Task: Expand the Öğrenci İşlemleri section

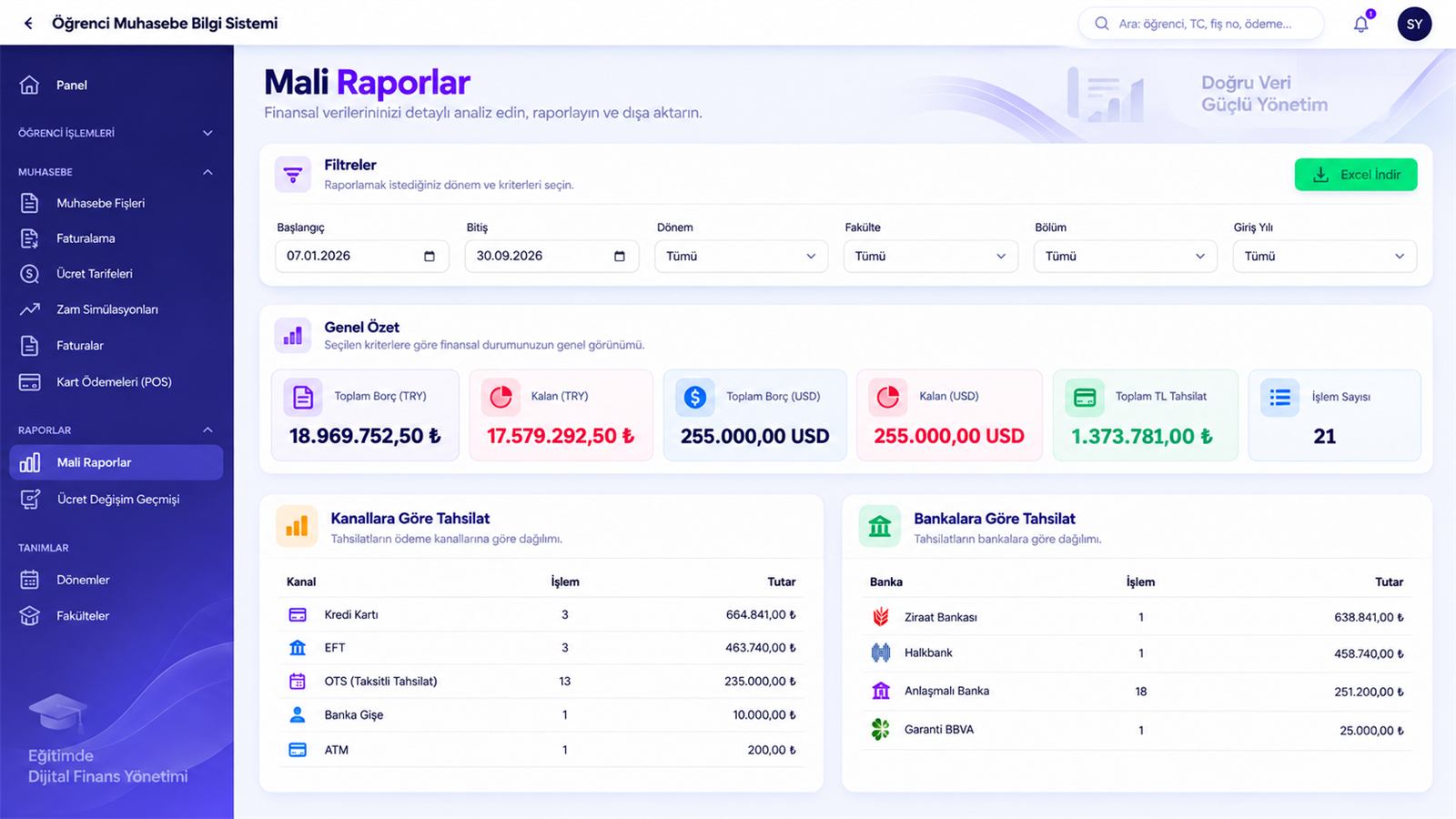Action: (116, 133)
